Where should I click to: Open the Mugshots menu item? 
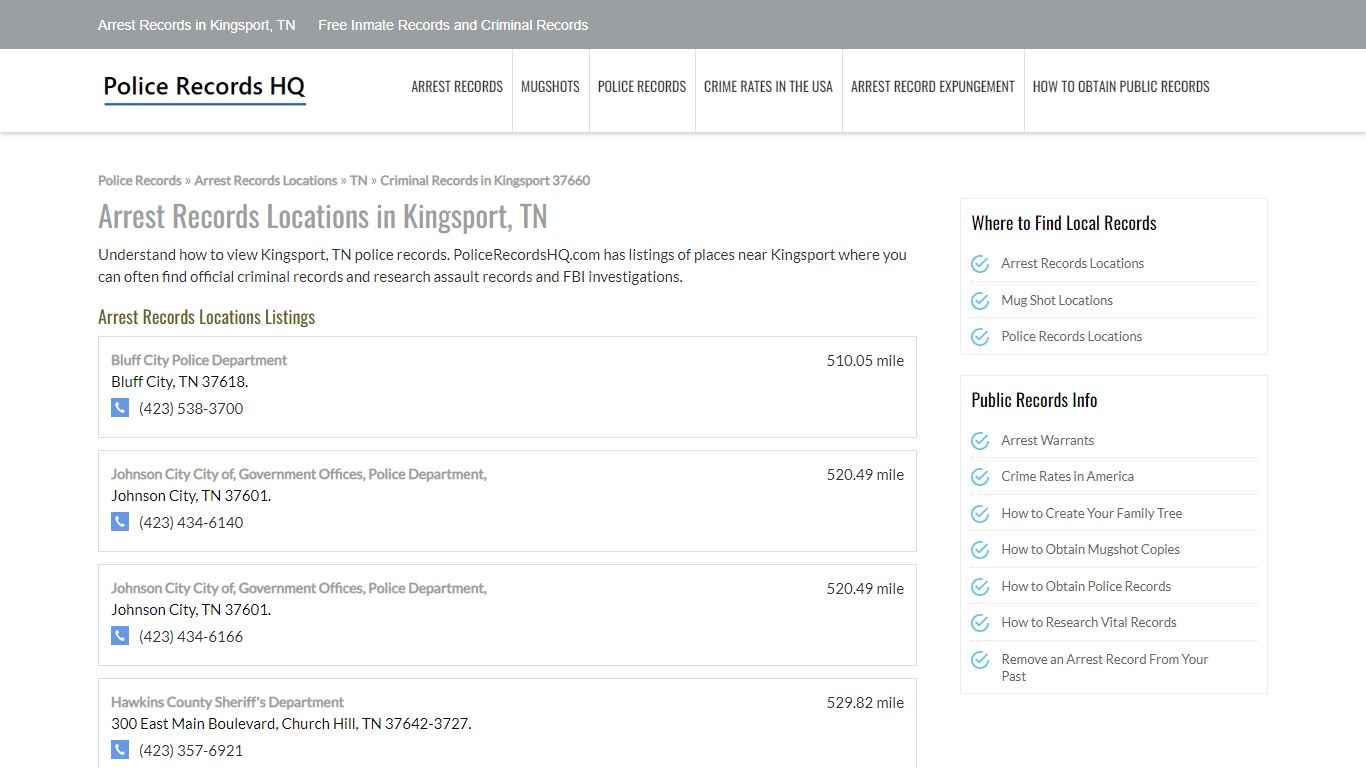(x=550, y=87)
